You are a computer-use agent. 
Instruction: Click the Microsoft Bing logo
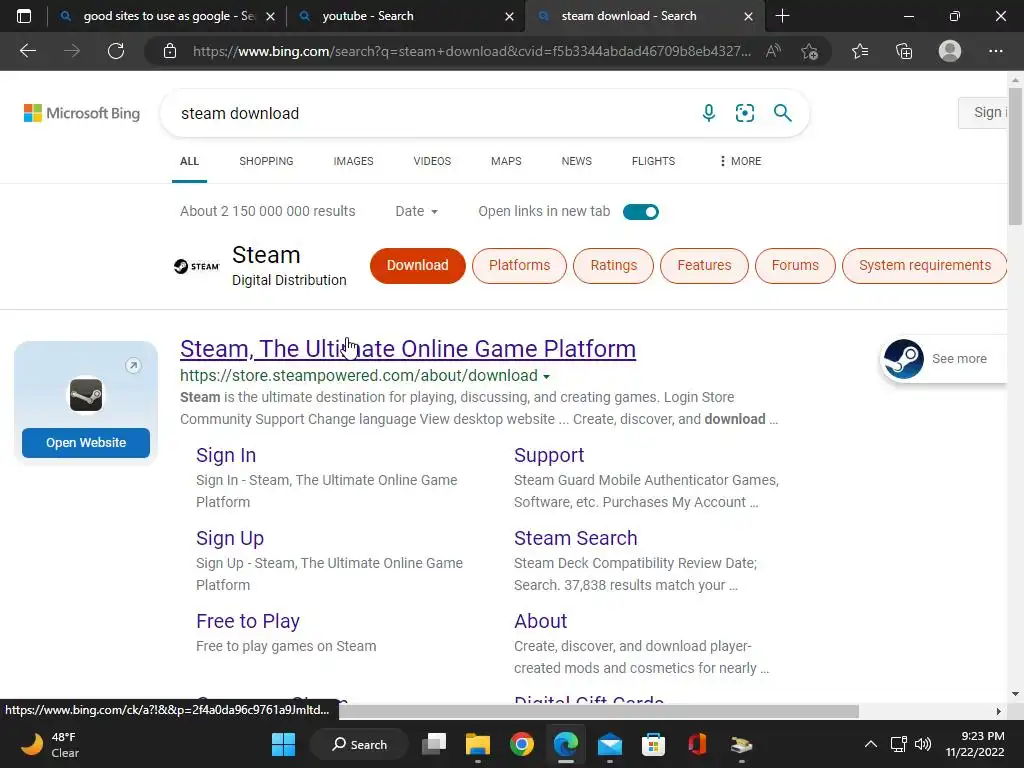82,113
